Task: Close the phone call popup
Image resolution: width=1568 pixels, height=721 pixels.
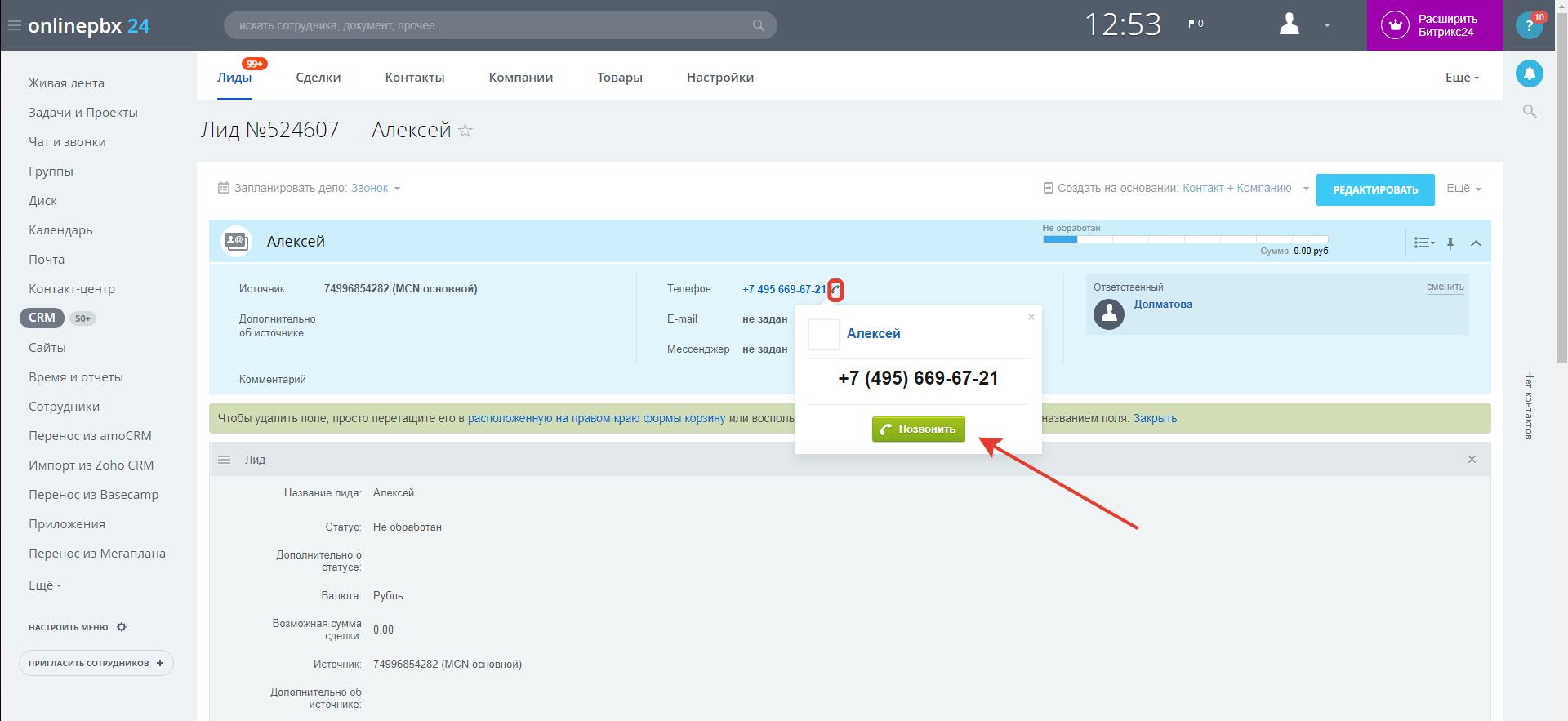Action: [x=1031, y=317]
